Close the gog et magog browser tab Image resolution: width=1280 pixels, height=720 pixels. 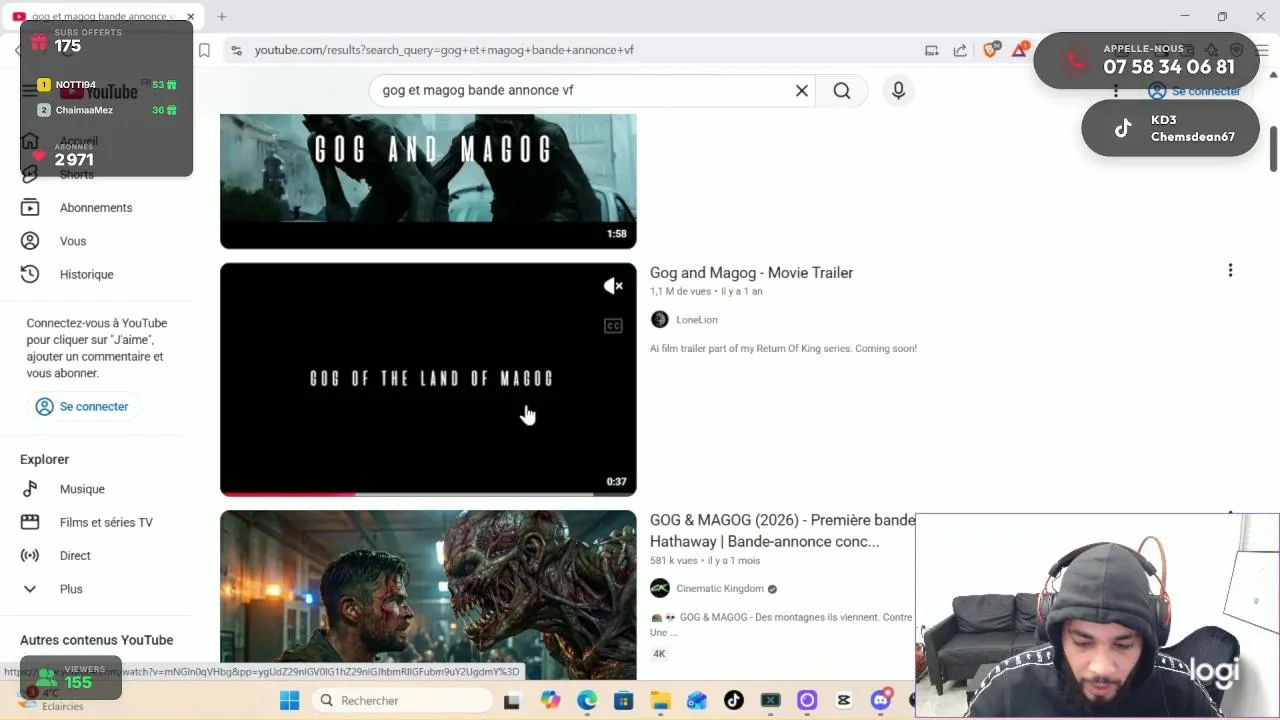coord(190,17)
